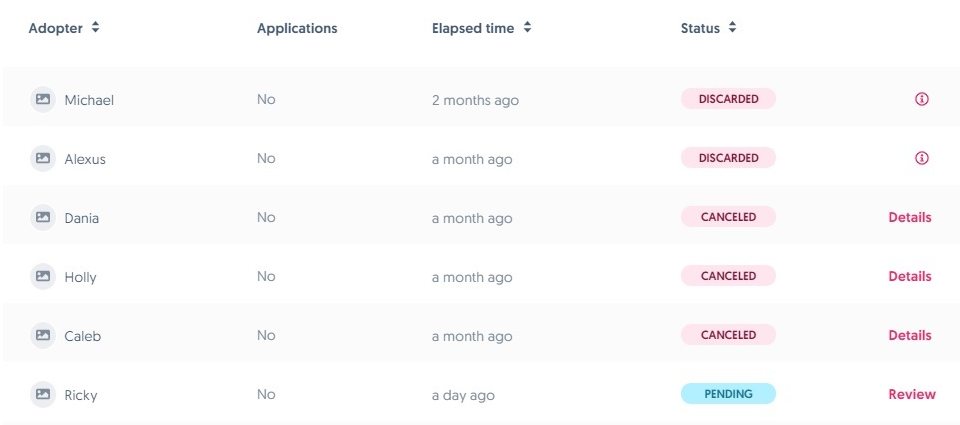Select the Applications column header
Viewport: 960px width, 425px height.
(x=297, y=29)
